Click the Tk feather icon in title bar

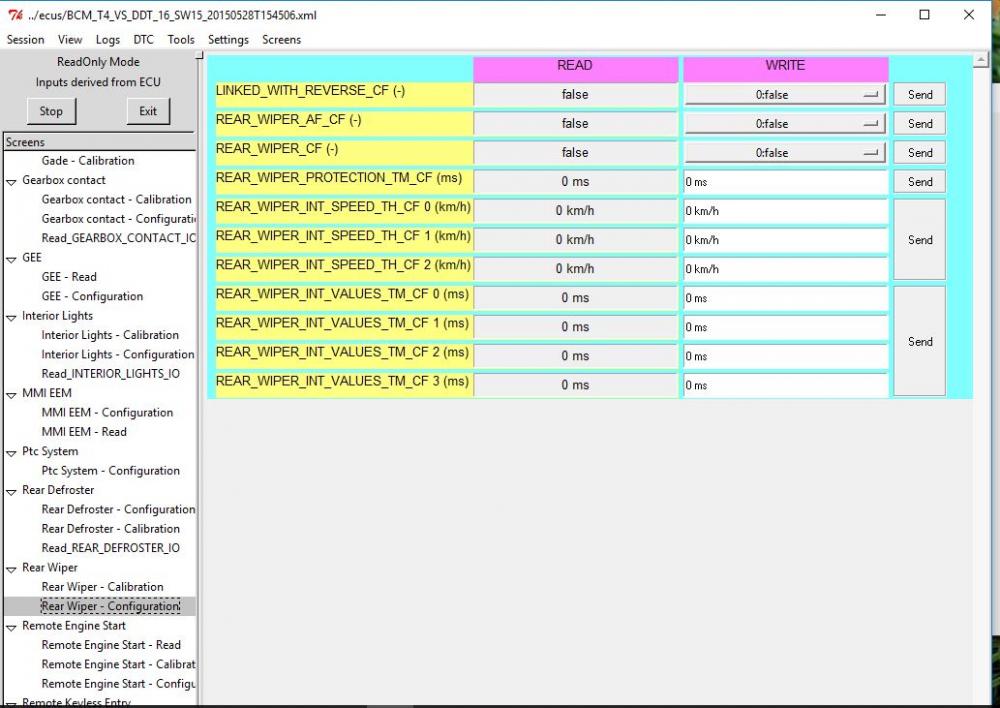(15, 15)
